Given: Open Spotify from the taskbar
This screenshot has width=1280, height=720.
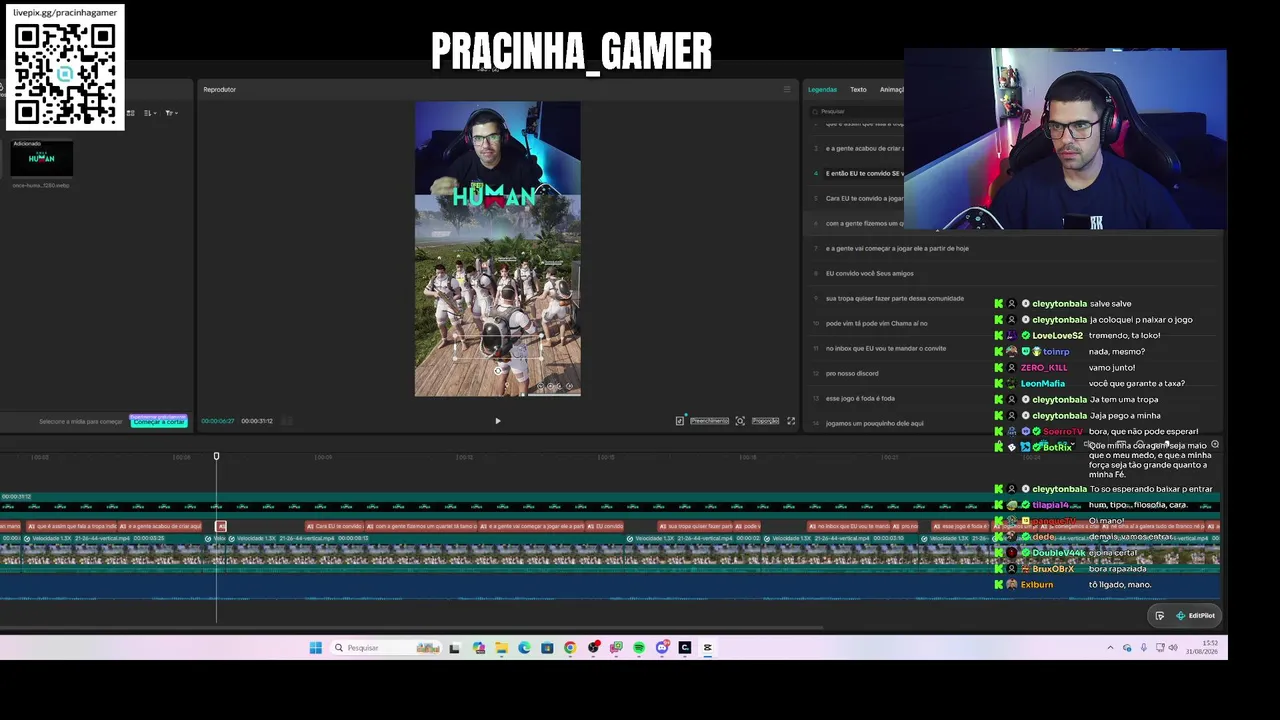Looking at the screenshot, I should 639,648.
